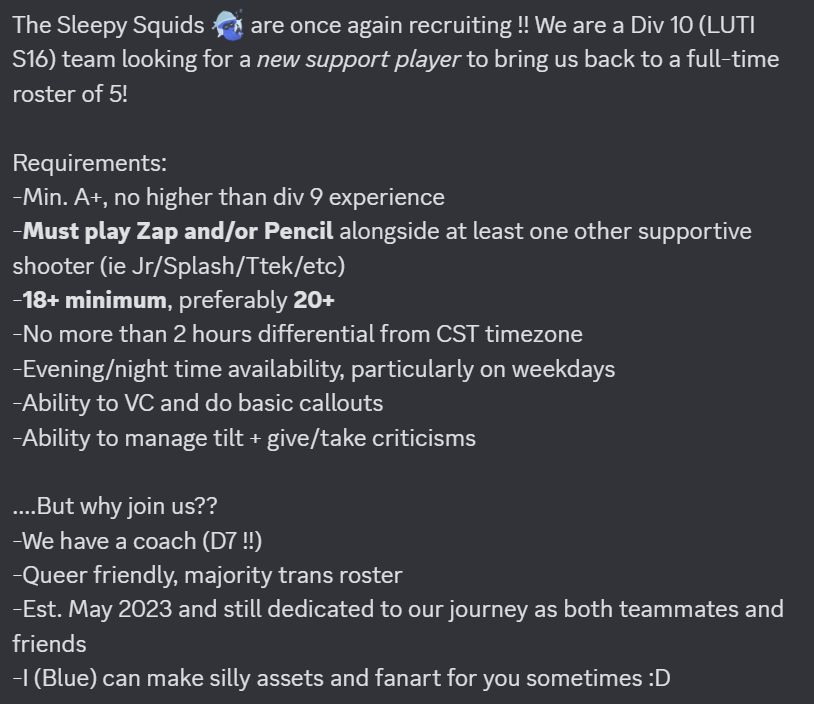814x704 pixels.
Task: Click the italic 'new support player' text
Action: click(x=358, y=60)
